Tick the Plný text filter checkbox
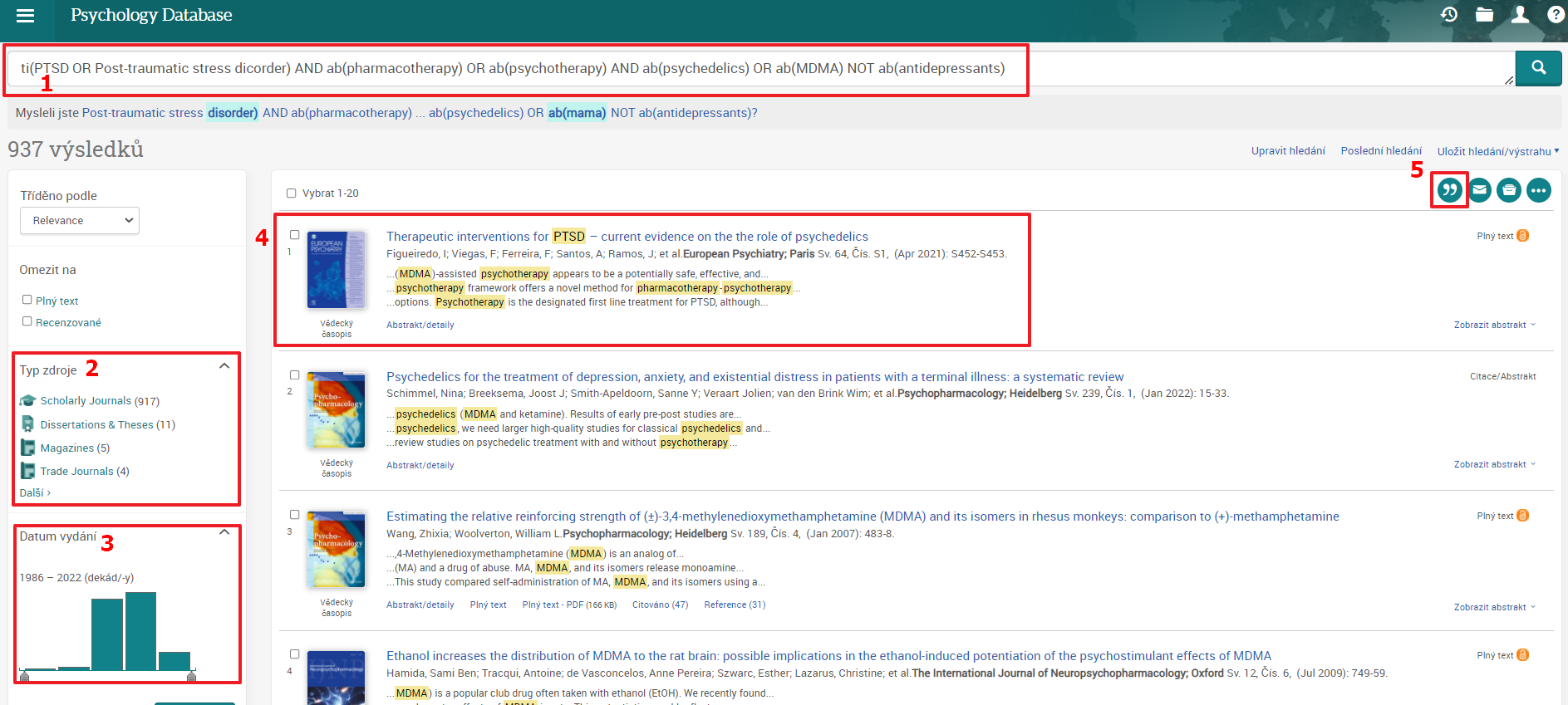The height and width of the screenshot is (705, 1568). point(27,300)
